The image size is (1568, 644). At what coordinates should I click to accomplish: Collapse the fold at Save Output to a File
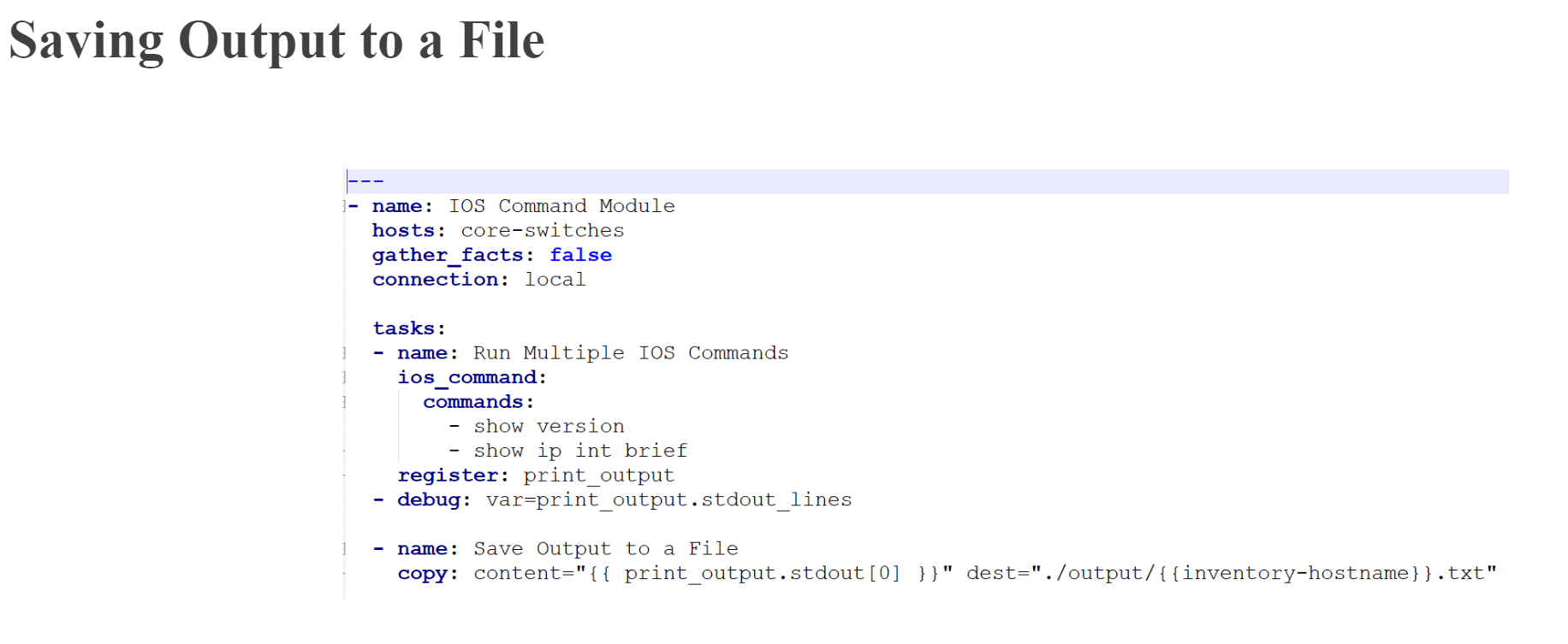click(x=344, y=549)
